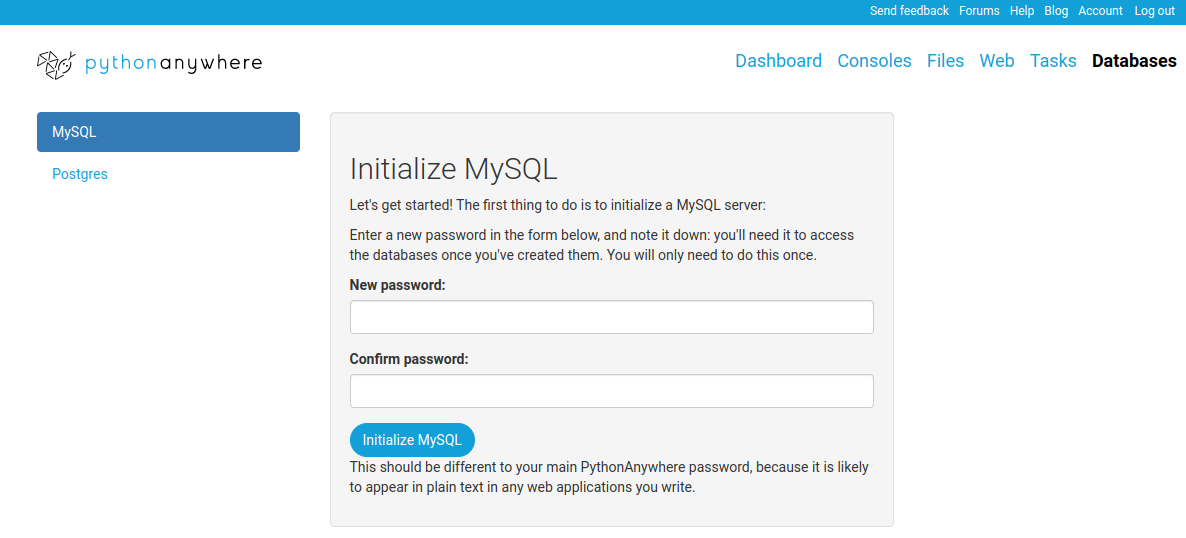Click the "New password:" field label
1186x538 pixels.
pos(397,285)
